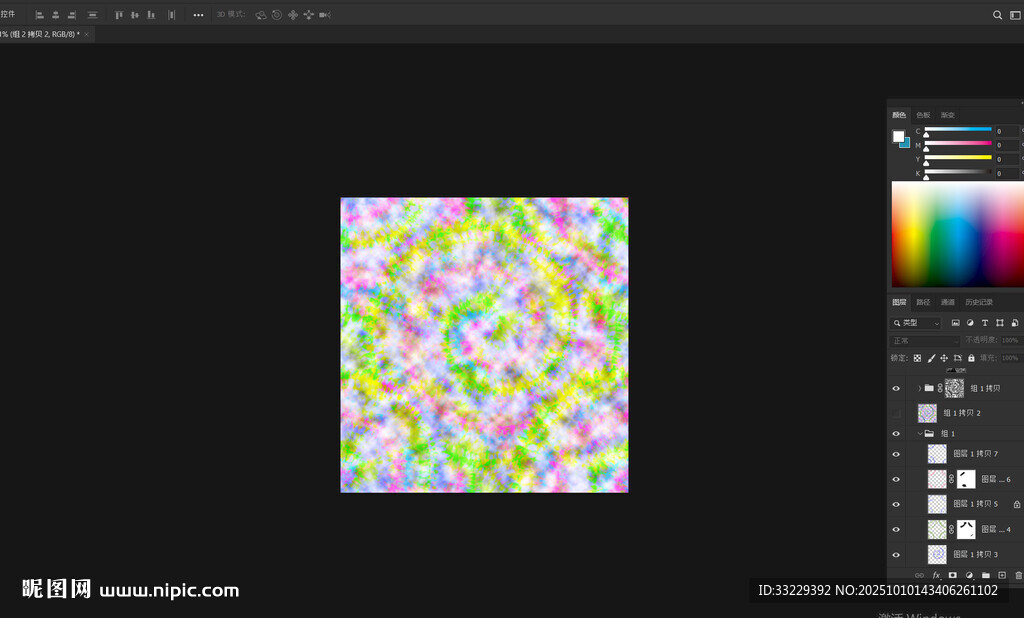
Task: Switch to the 色板 tab
Action: click(x=923, y=115)
